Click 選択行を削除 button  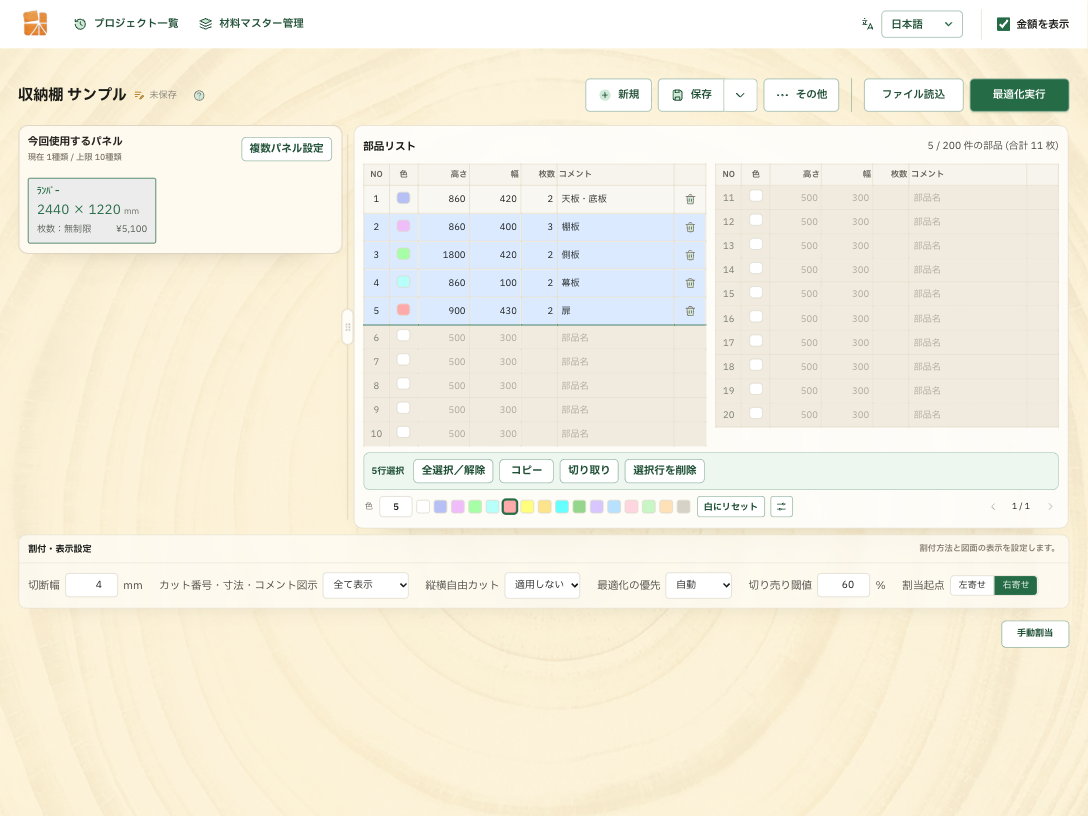coord(665,470)
